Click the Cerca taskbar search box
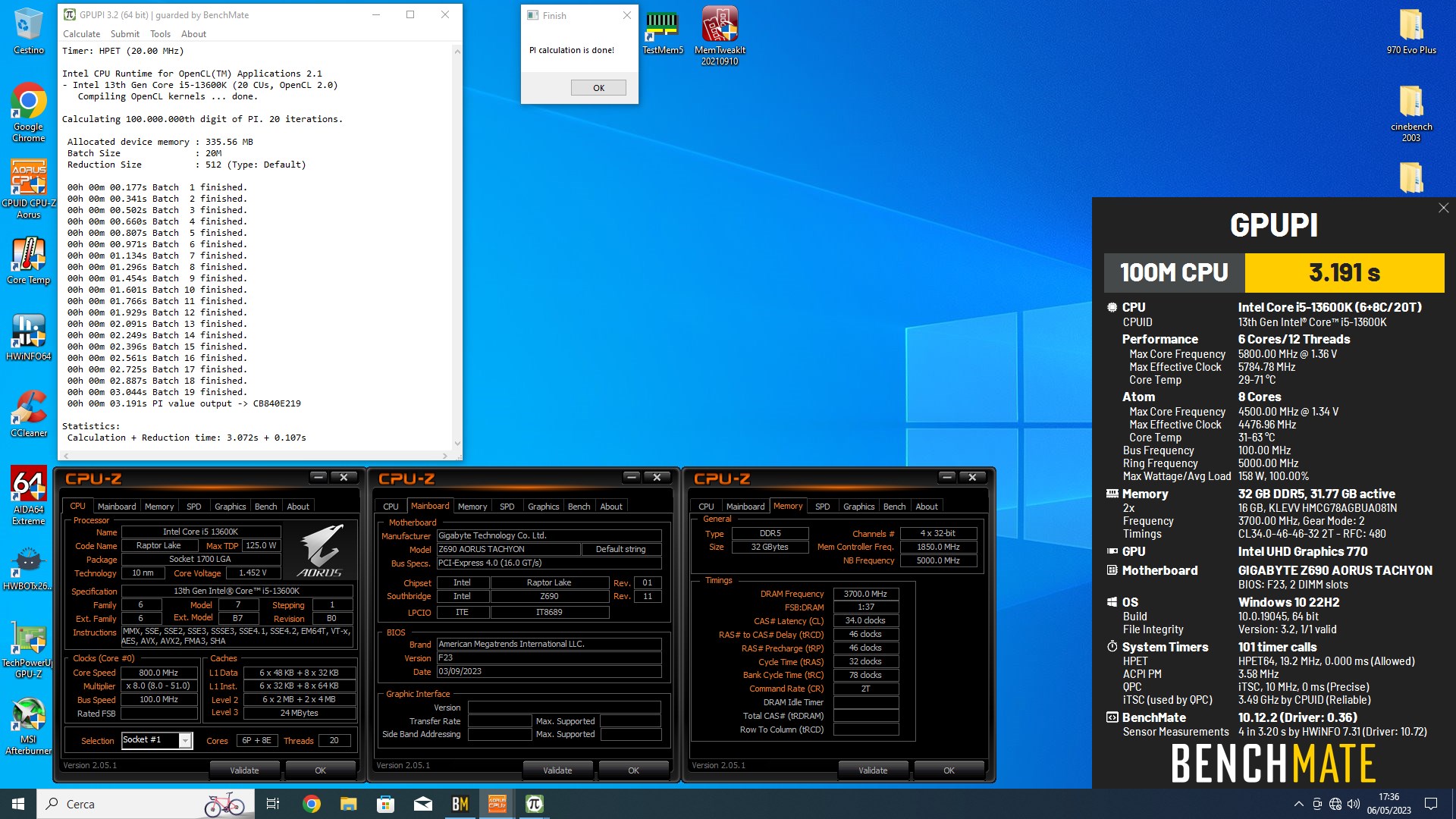1456x819 pixels. pos(144,804)
